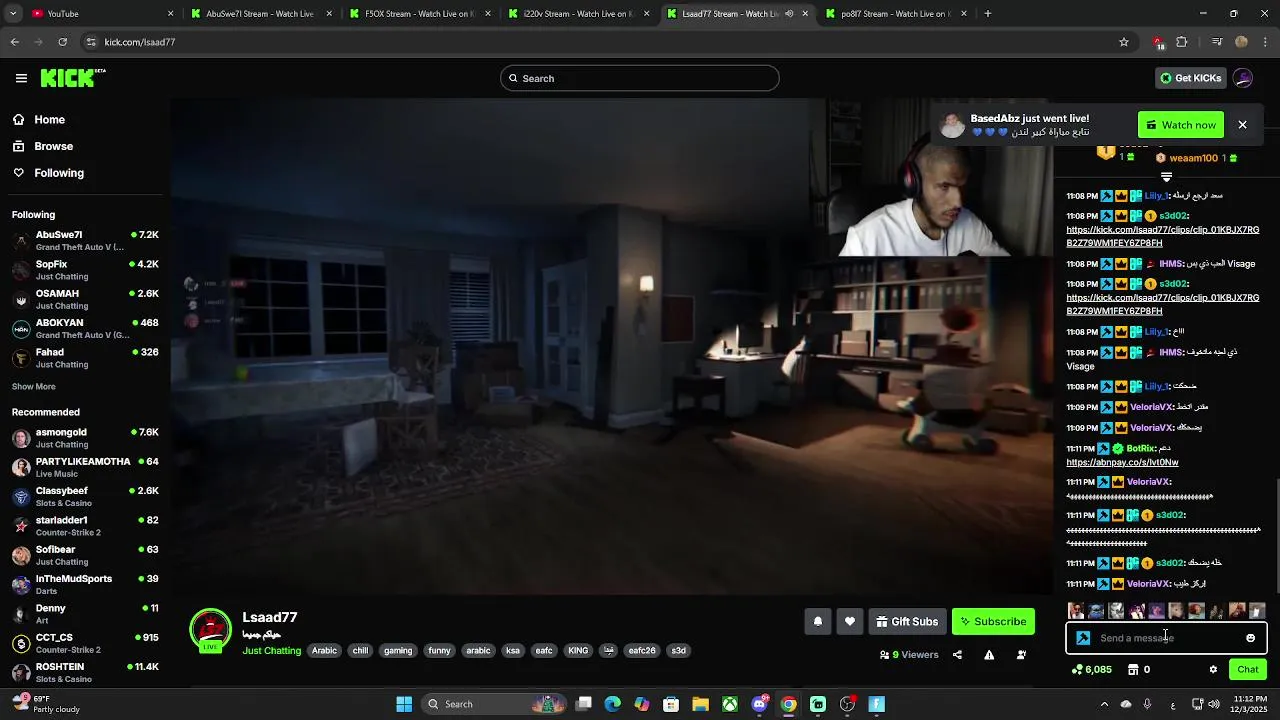The width and height of the screenshot is (1280, 720).
Task: Click the report warning triangle icon
Action: click(x=989, y=655)
